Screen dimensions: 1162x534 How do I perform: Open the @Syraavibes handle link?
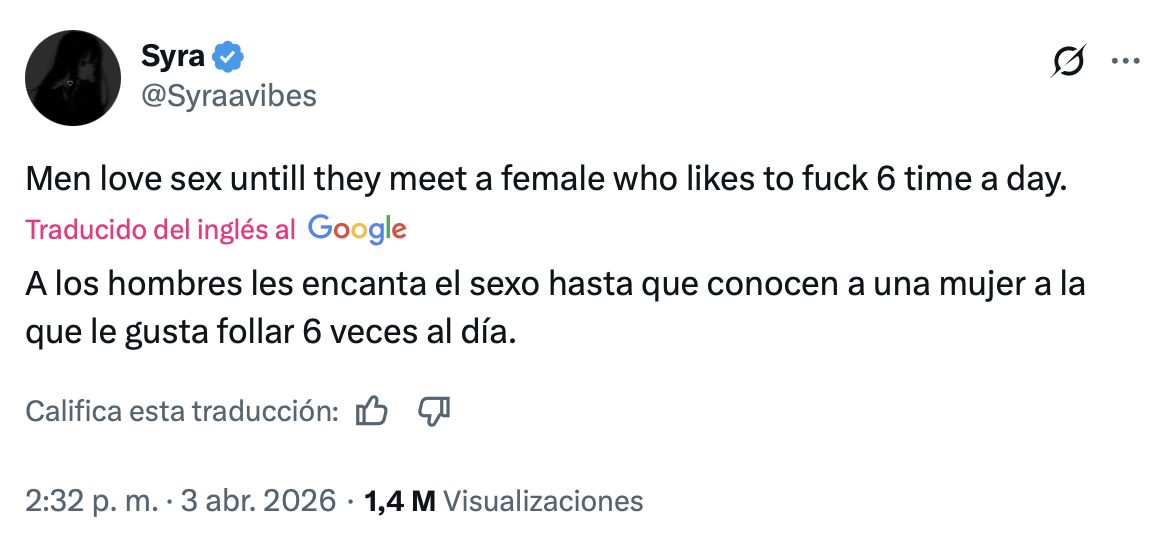pyautogui.click(x=230, y=95)
